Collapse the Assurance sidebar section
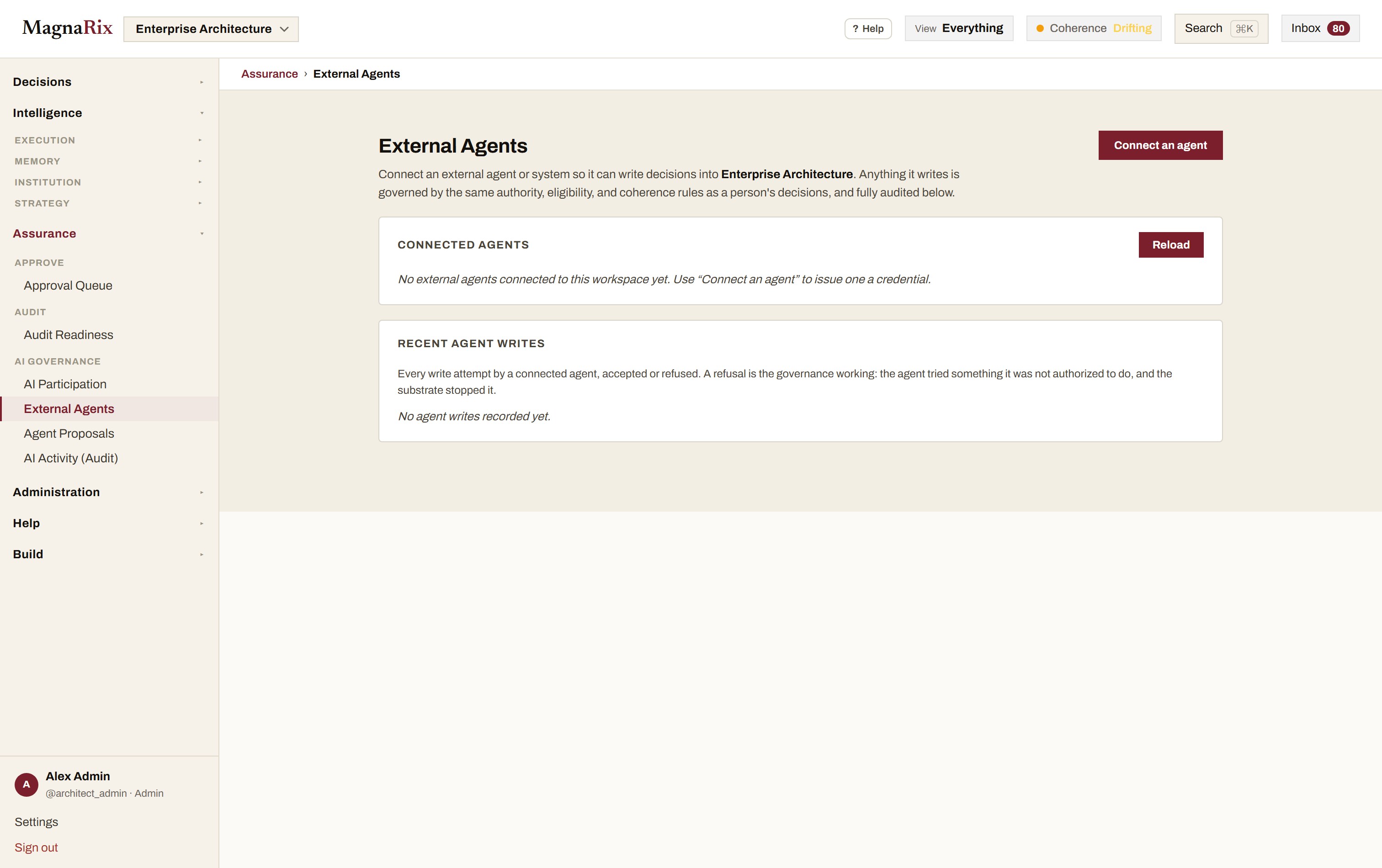The image size is (1382, 868). tap(109, 233)
